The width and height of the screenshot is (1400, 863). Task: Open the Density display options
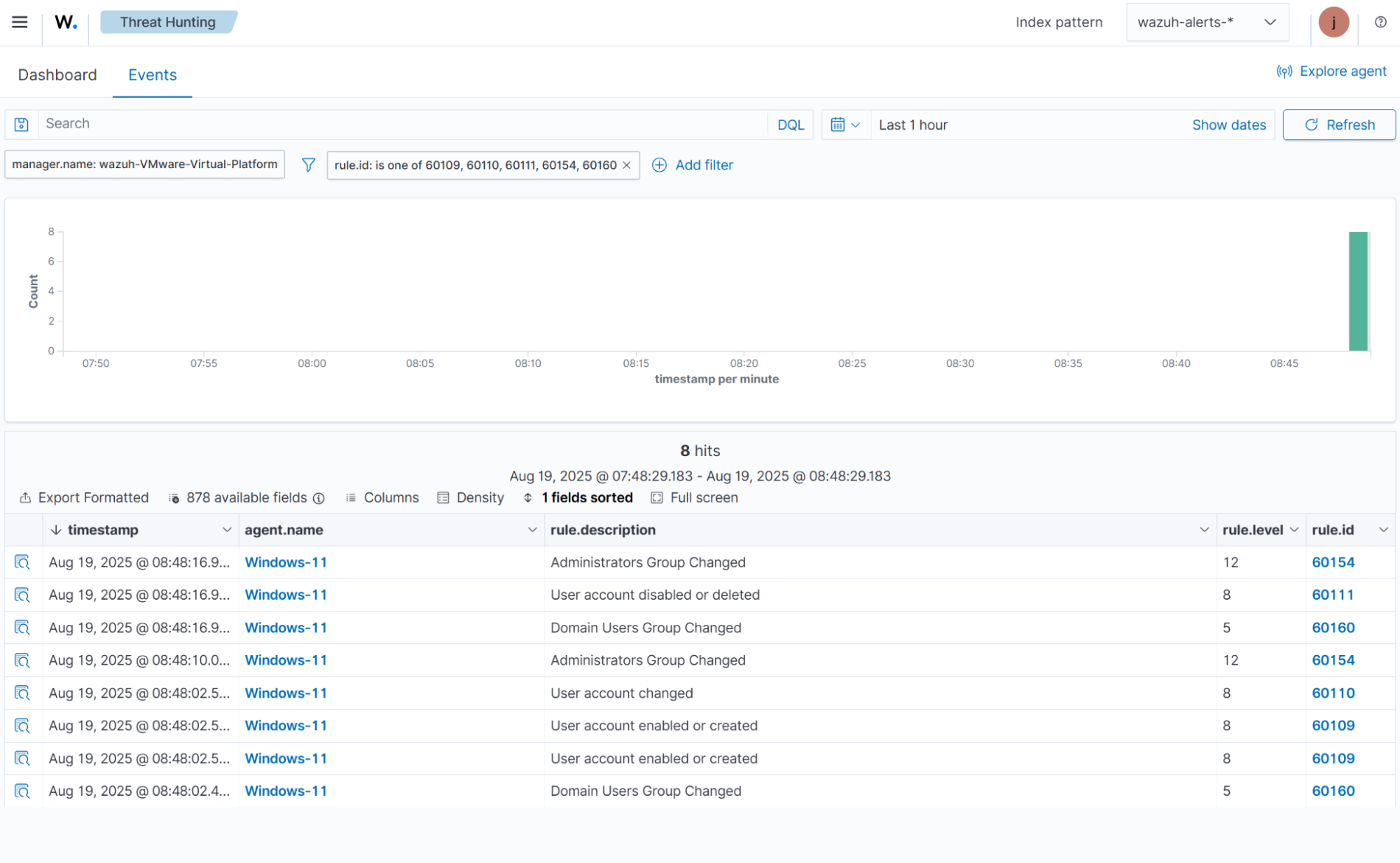pyautogui.click(x=471, y=498)
